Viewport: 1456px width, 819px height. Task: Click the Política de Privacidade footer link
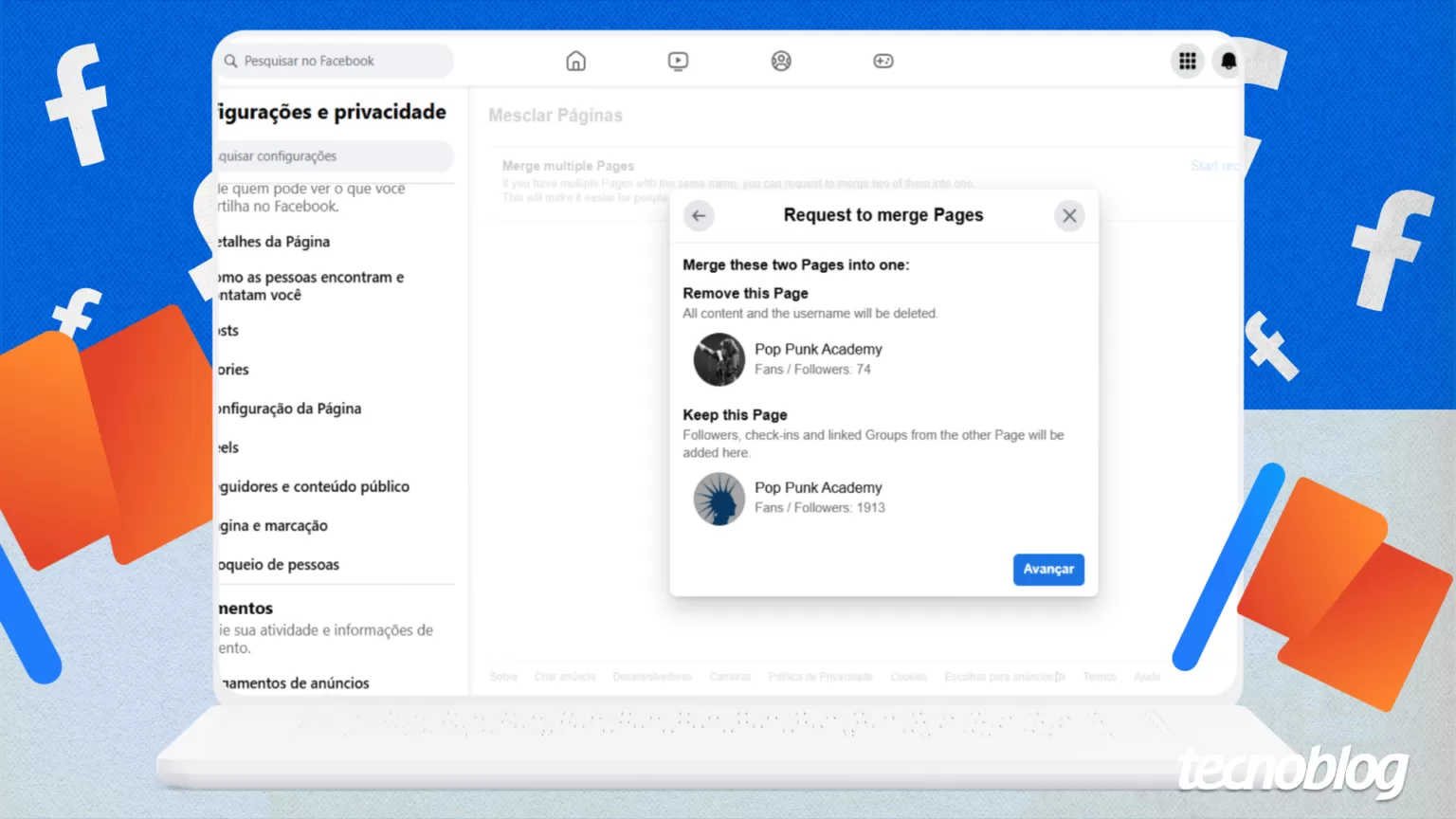[x=820, y=677]
